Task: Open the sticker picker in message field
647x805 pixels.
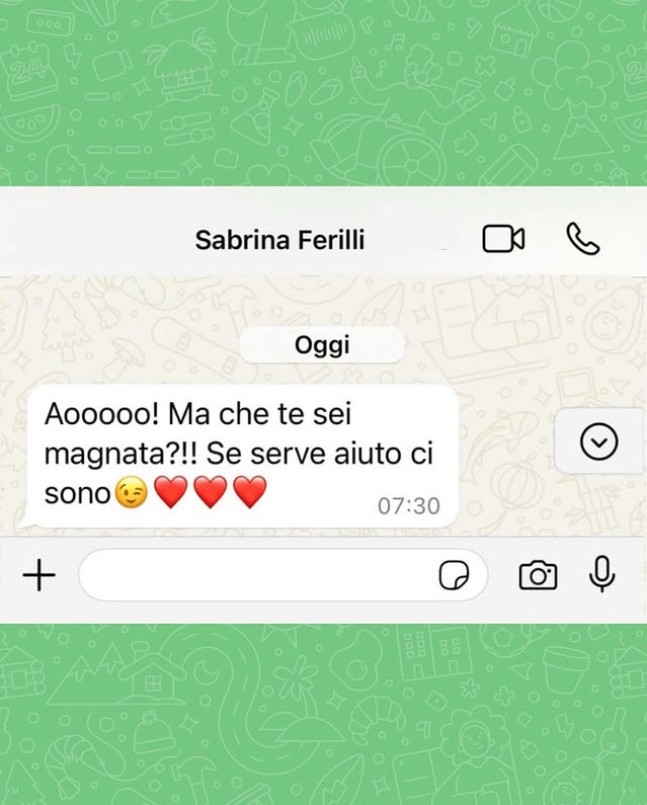Action: coord(454,575)
